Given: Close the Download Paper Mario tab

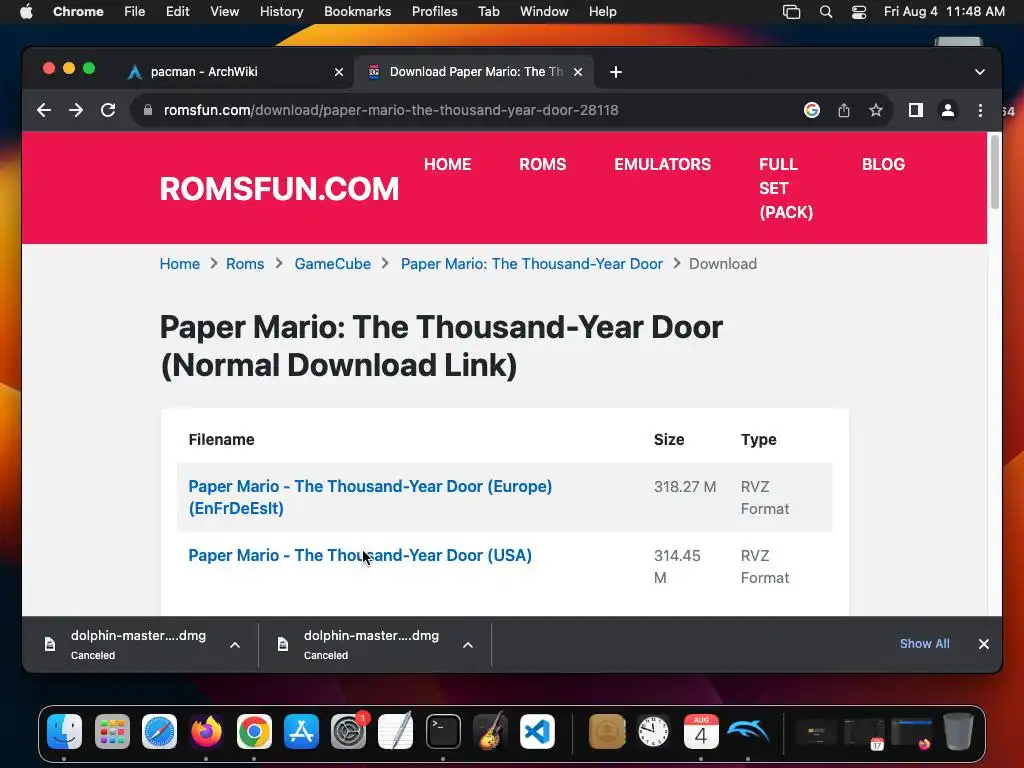Looking at the screenshot, I should click(578, 72).
